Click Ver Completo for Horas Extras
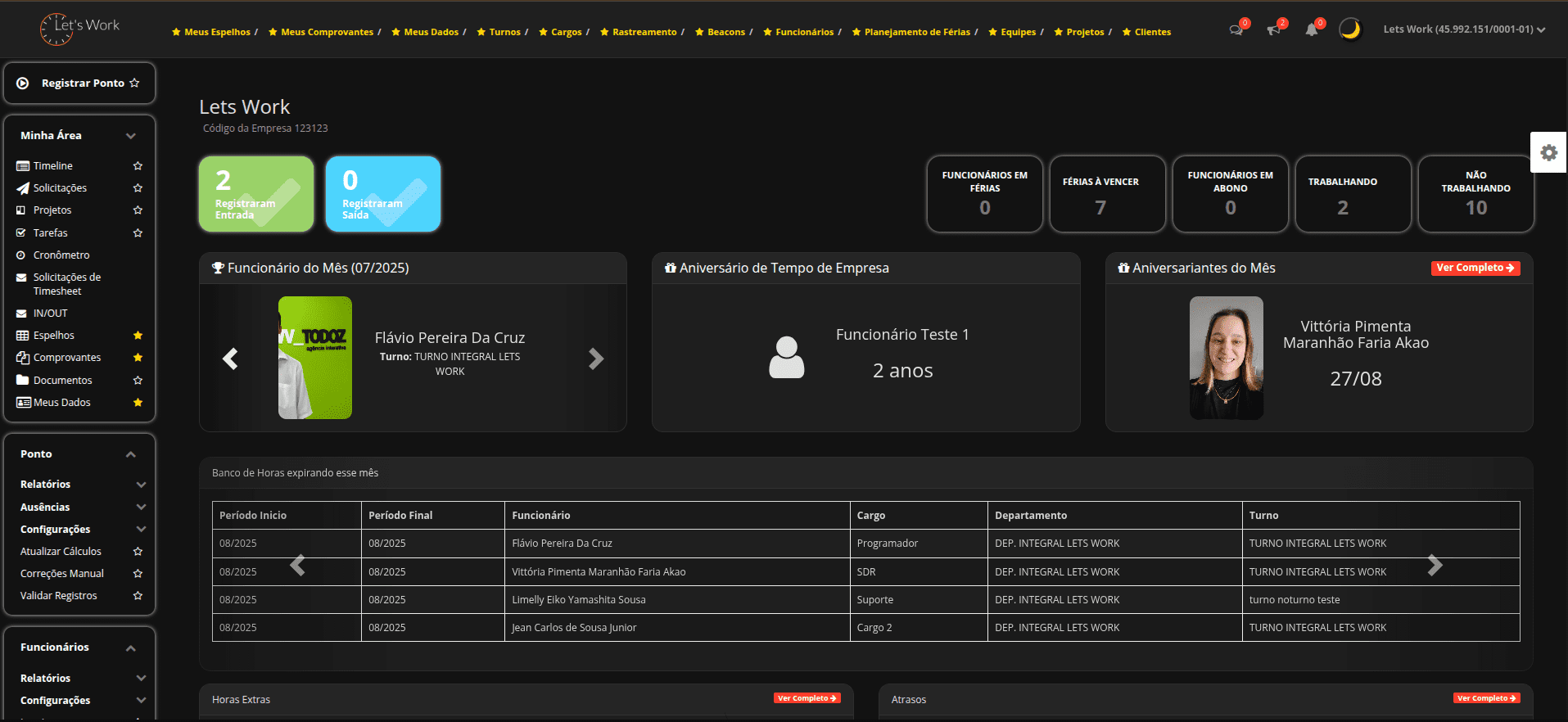1568x722 pixels. coord(807,698)
